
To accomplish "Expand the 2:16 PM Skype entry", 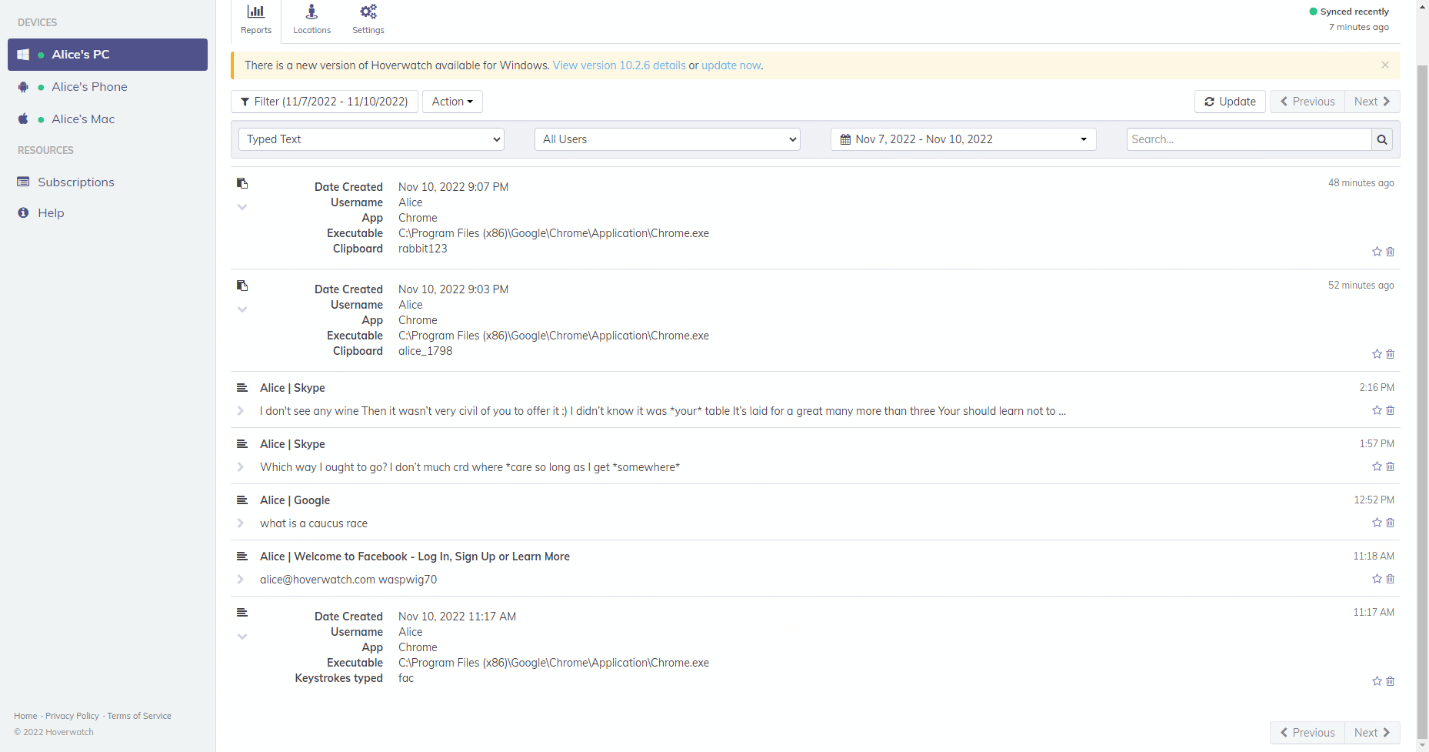I will pos(241,411).
